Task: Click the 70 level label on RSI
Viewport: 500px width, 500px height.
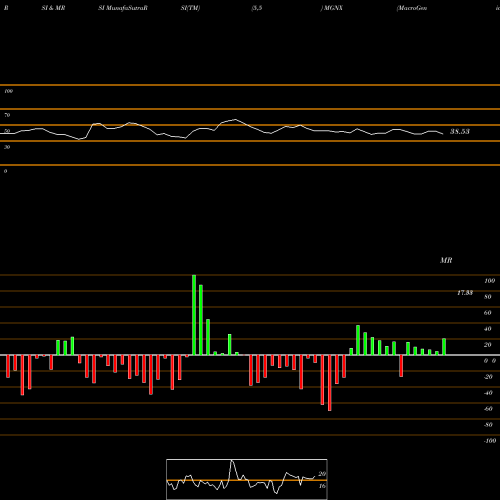Action: click(x=7, y=115)
